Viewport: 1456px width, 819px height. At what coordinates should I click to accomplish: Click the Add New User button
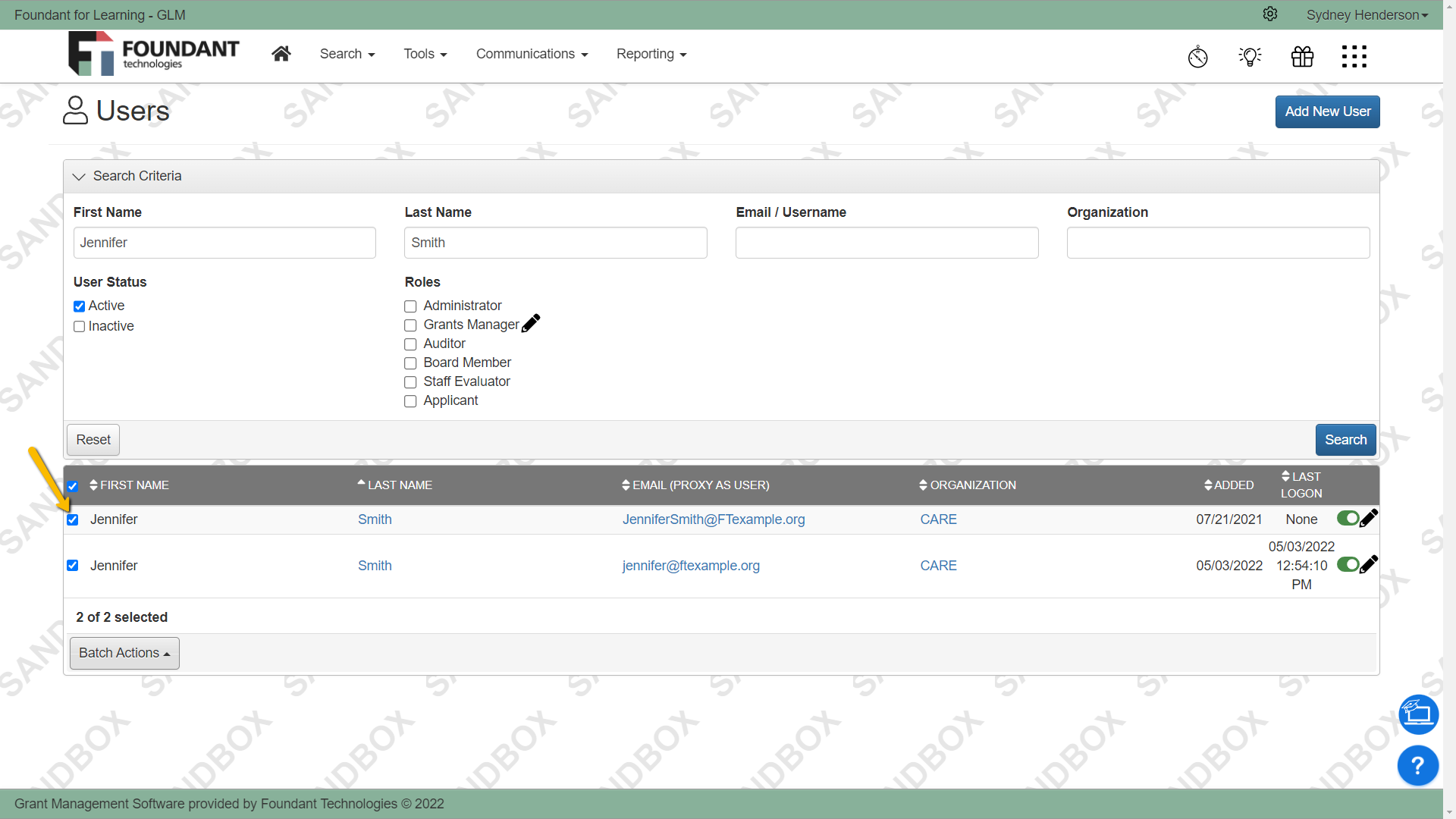1327,111
